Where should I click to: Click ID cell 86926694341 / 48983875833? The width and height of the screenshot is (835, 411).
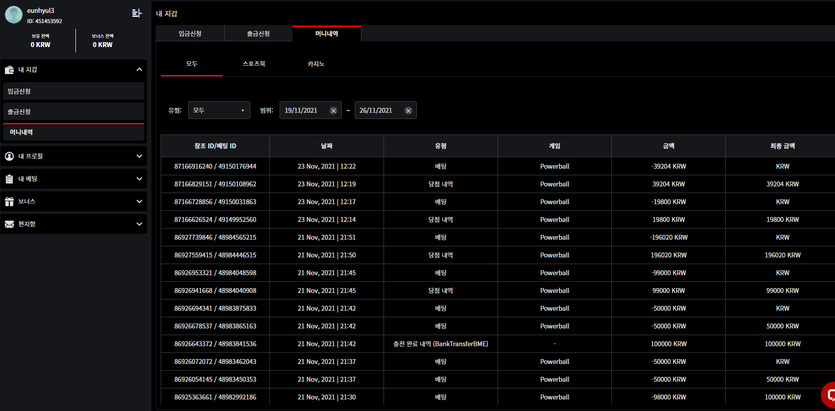click(215, 308)
